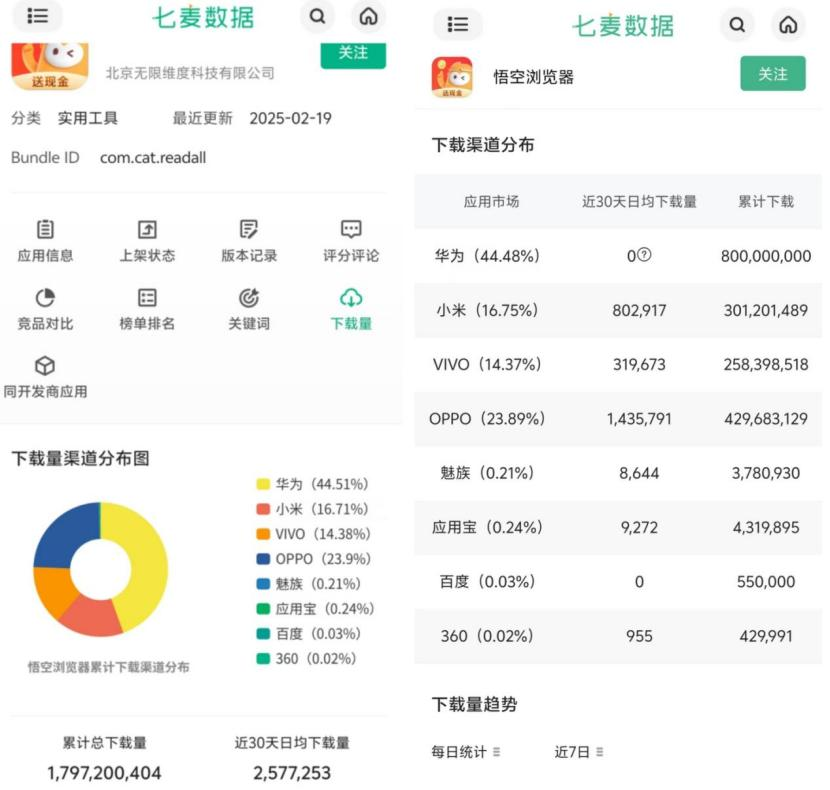Open the 应用信息 icon
830x790 pixels.
[x=45, y=231]
